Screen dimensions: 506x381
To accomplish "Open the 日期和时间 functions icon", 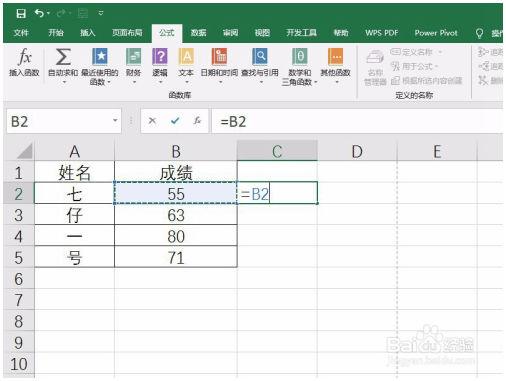I will [219, 57].
